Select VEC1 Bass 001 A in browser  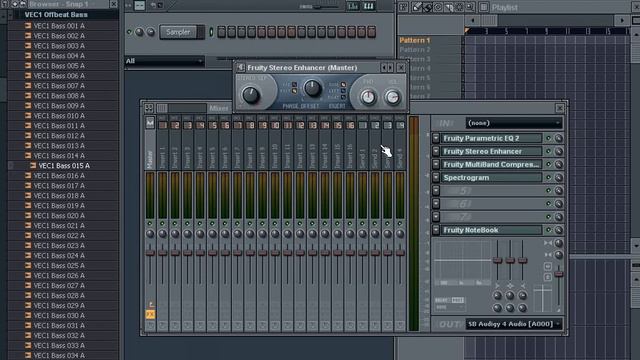(59, 26)
